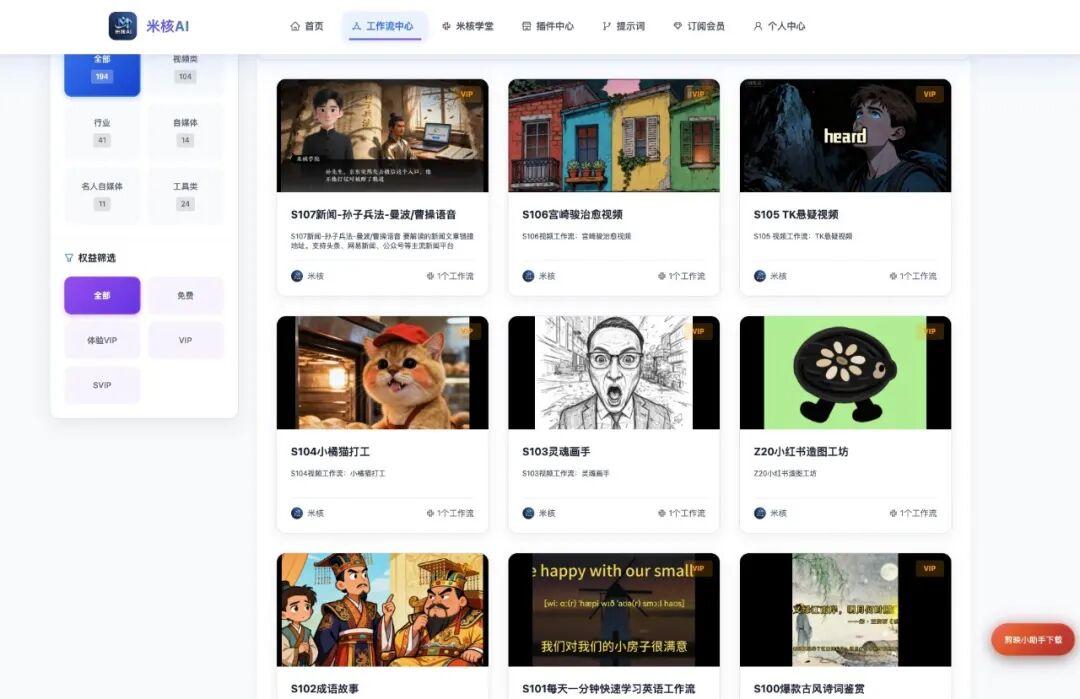This screenshot has height=699, width=1080.
Task: Enable the 免费 pricing filter
Action: pos(185,295)
